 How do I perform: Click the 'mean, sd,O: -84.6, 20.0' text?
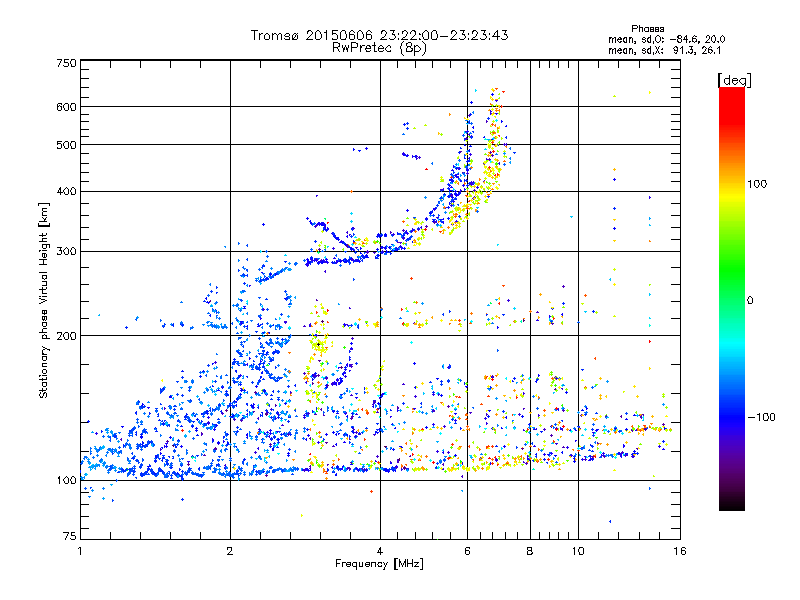pos(666,40)
